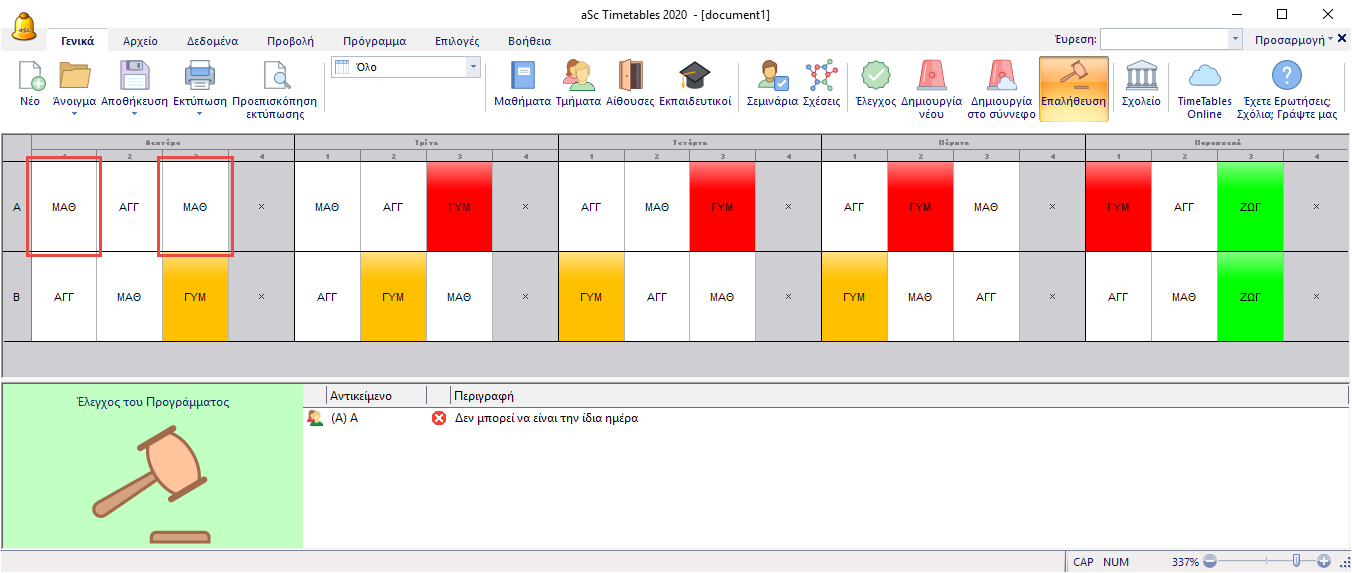
Task: Open the Τμήματα classes icon
Action: 578,85
